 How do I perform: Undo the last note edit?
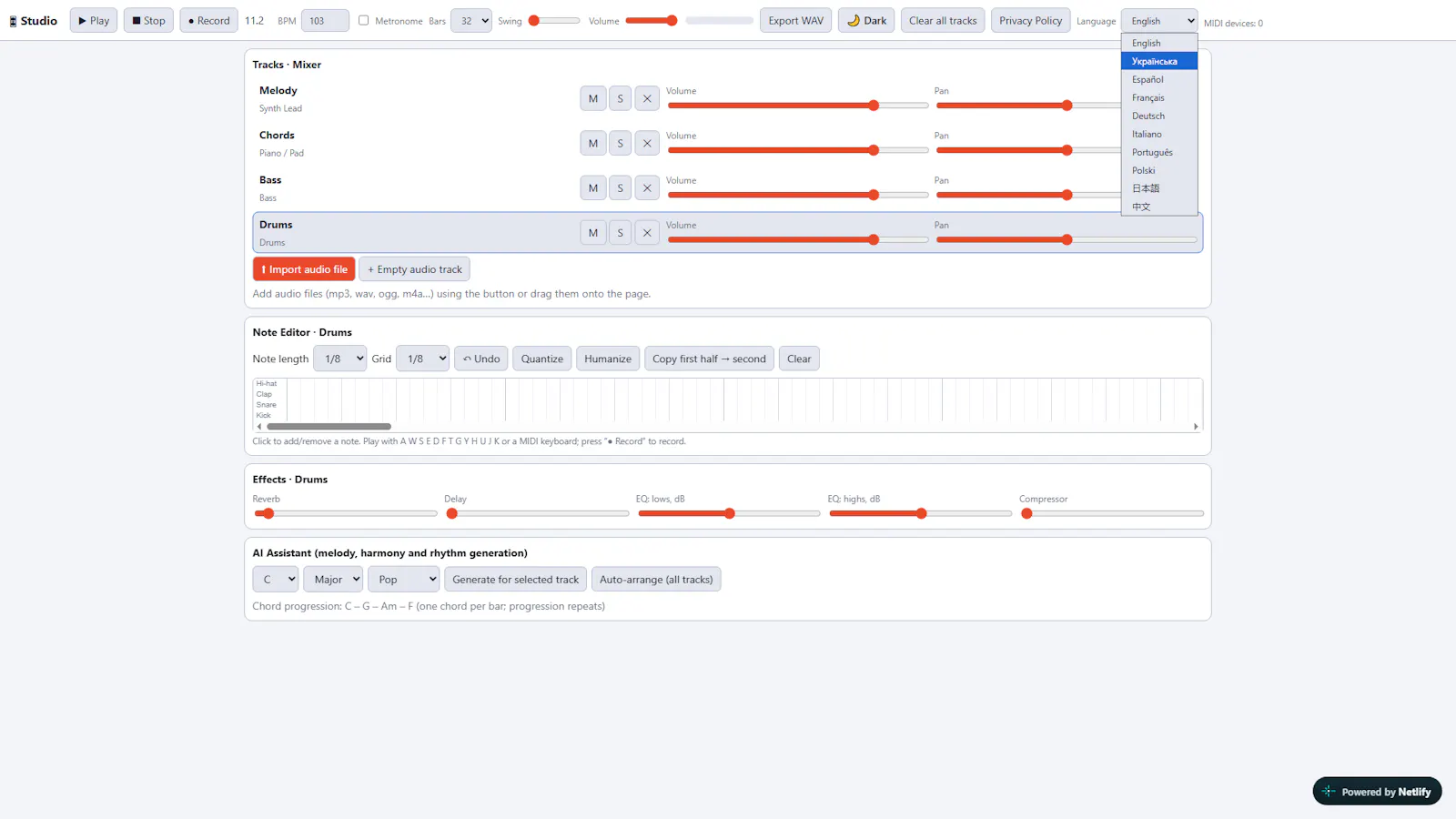pos(481,359)
